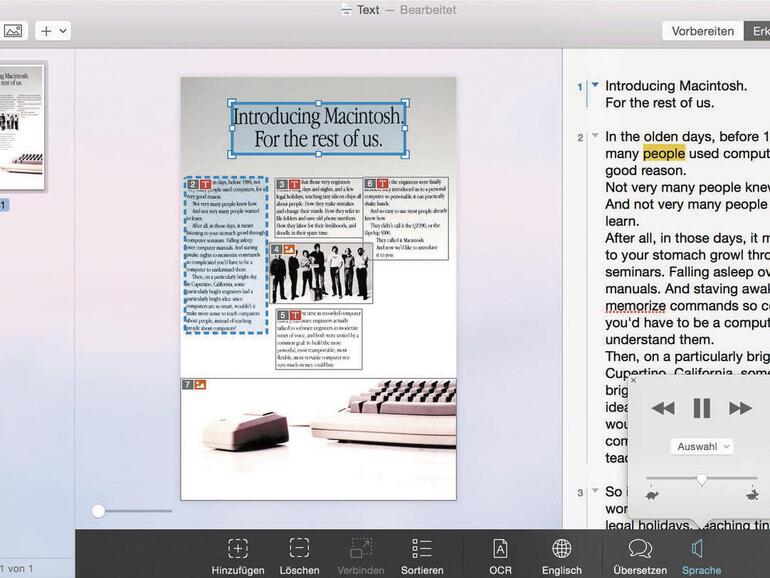Run OCR from the bottom toolbar
The height and width of the screenshot is (578, 770).
(x=500, y=548)
